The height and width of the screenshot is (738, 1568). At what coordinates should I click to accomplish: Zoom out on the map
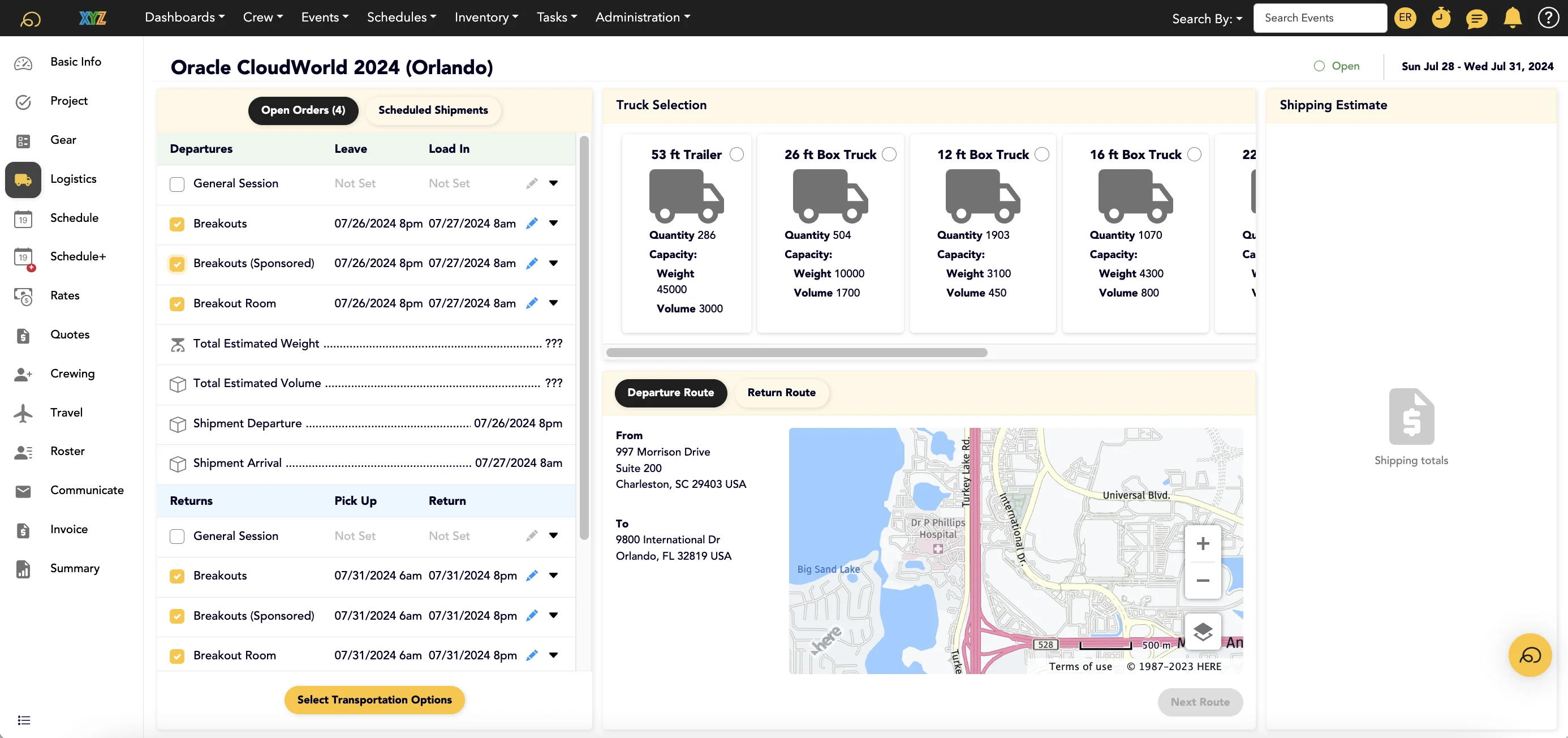[1202, 580]
